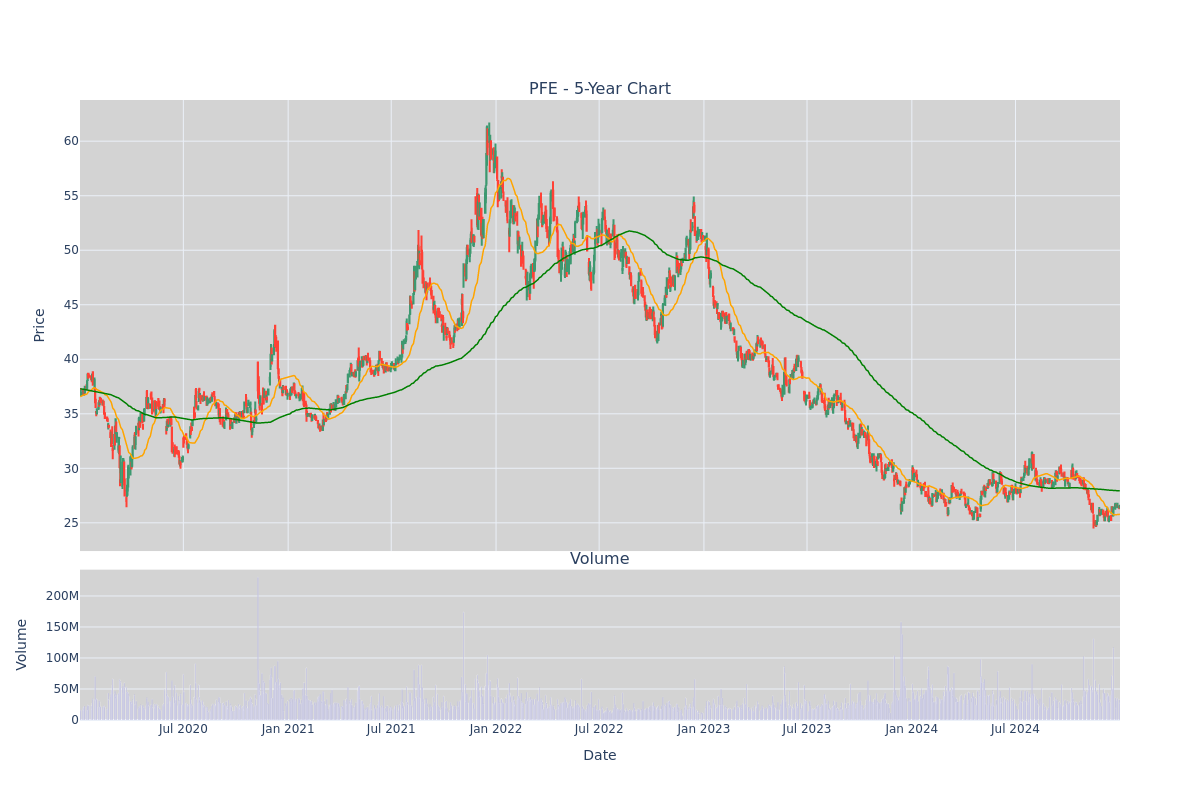Click the "150M" volume axis tick label
The width and height of the screenshot is (1200, 800).
pyautogui.click(x=62, y=627)
